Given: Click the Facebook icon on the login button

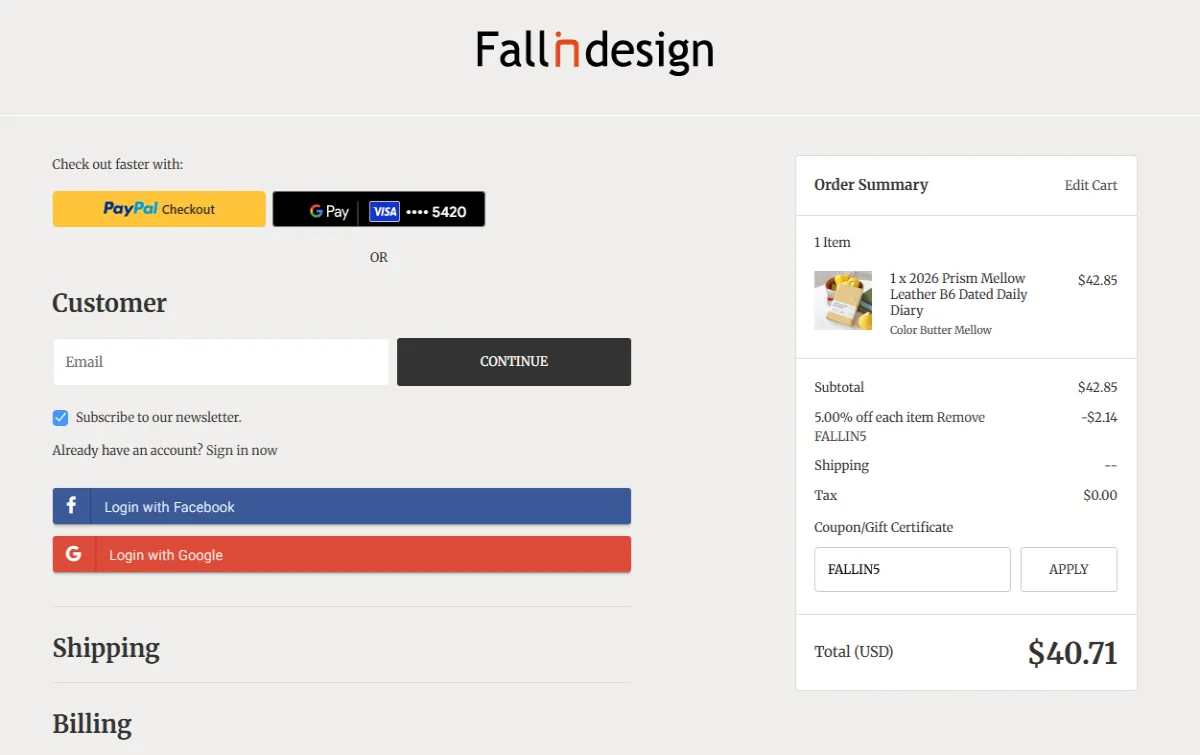Looking at the screenshot, I should tap(71, 506).
